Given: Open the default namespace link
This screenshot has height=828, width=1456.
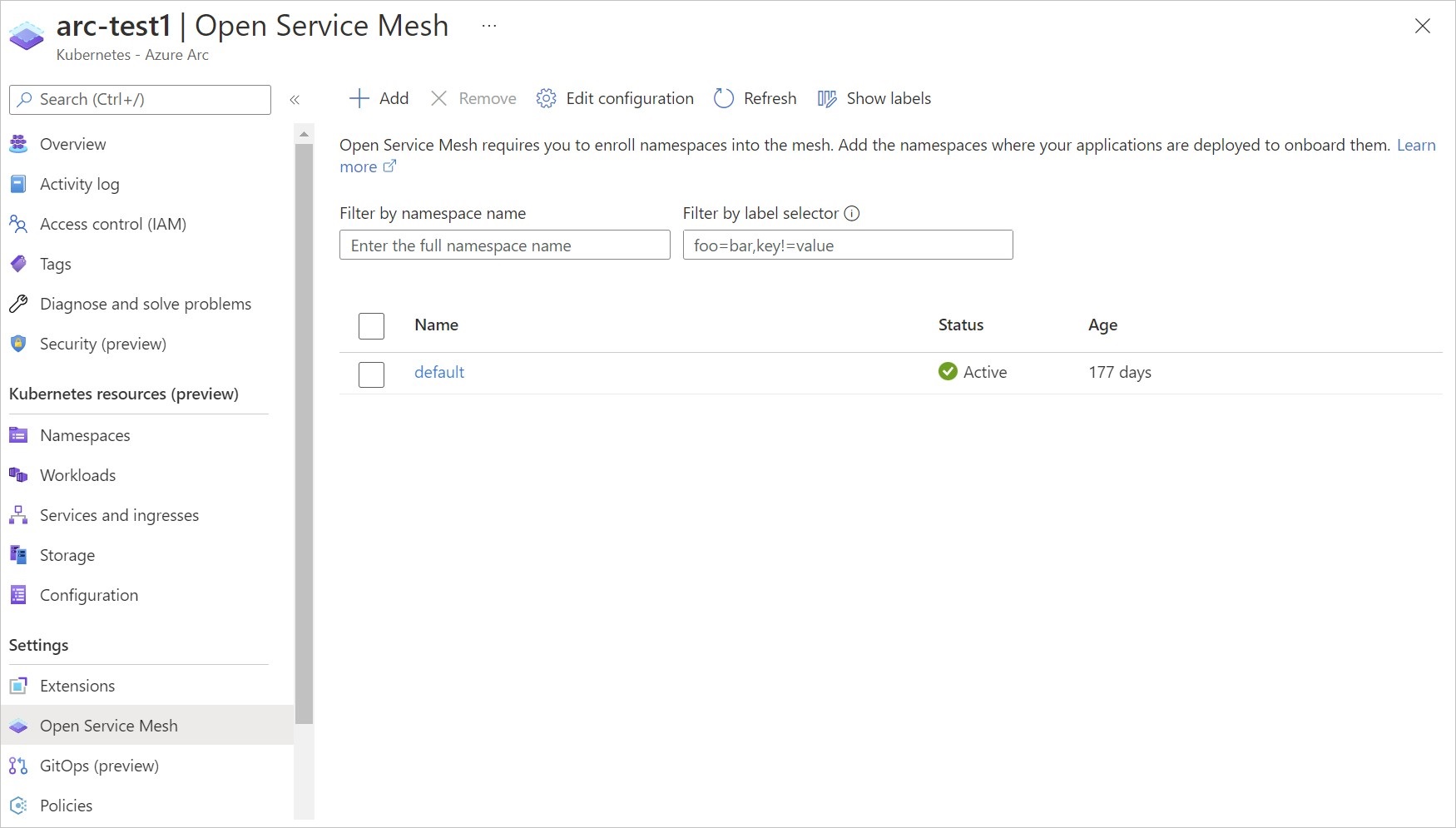Looking at the screenshot, I should (x=439, y=372).
